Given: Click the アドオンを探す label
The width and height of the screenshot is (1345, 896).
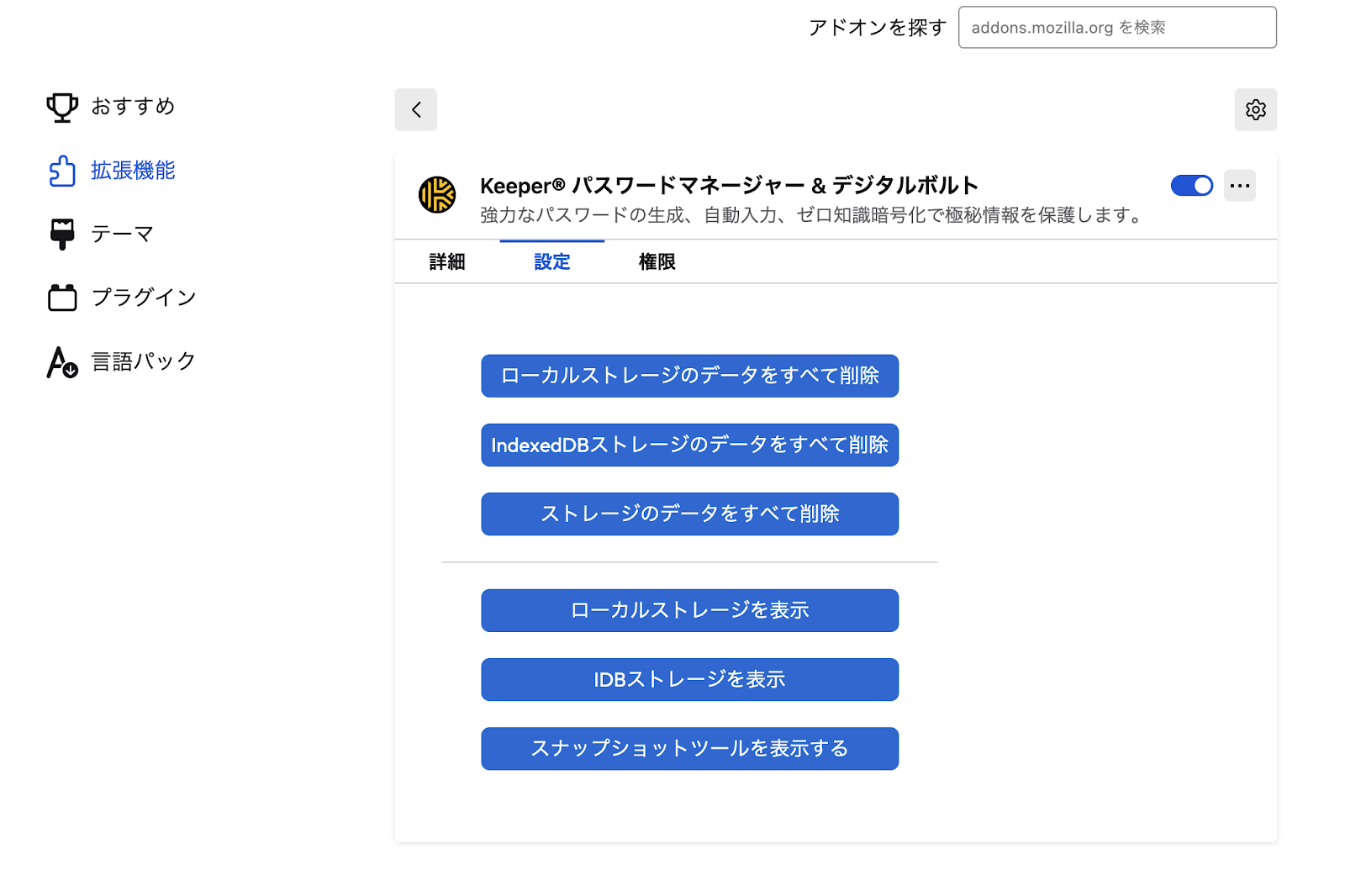Looking at the screenshot, I should tap(878, 28).
